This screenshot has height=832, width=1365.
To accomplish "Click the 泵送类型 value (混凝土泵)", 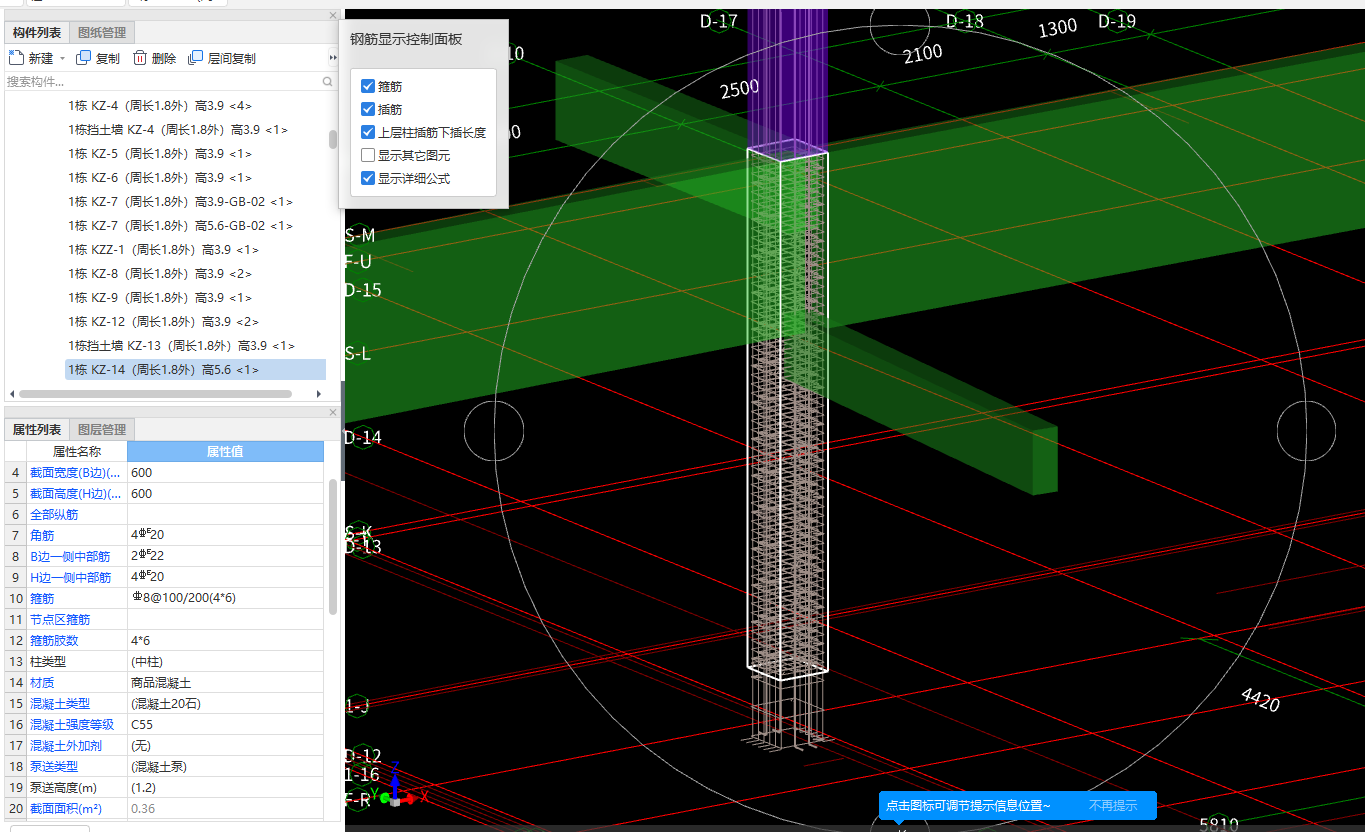I will pos(225,766).
